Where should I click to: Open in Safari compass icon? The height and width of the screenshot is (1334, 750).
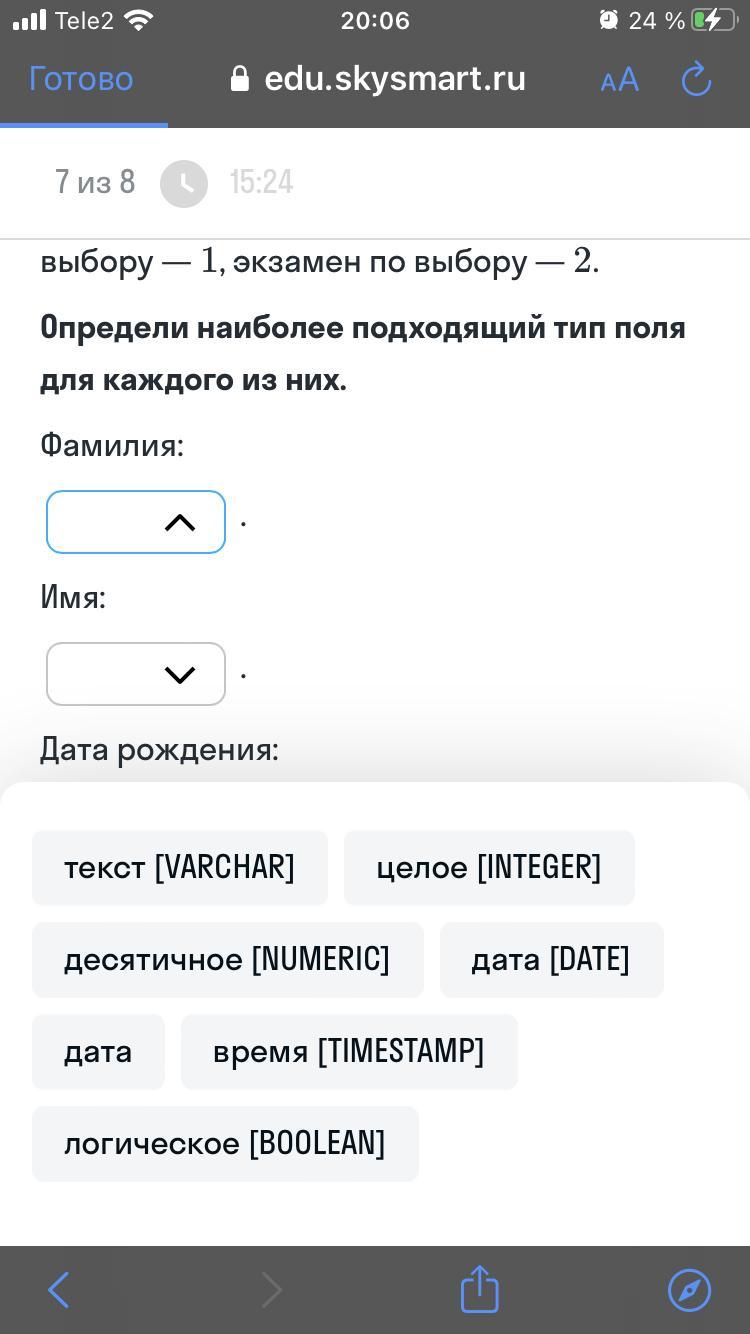[x=689, y=1290]
